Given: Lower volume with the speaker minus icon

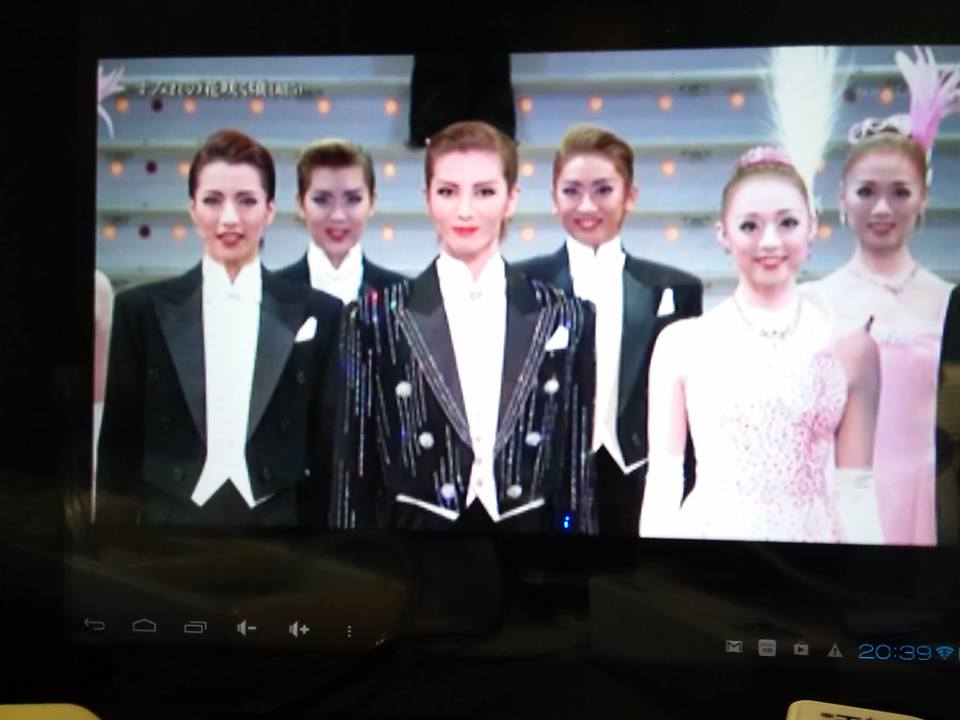Looking at the screenshot, I should click(x=246, y=628).
